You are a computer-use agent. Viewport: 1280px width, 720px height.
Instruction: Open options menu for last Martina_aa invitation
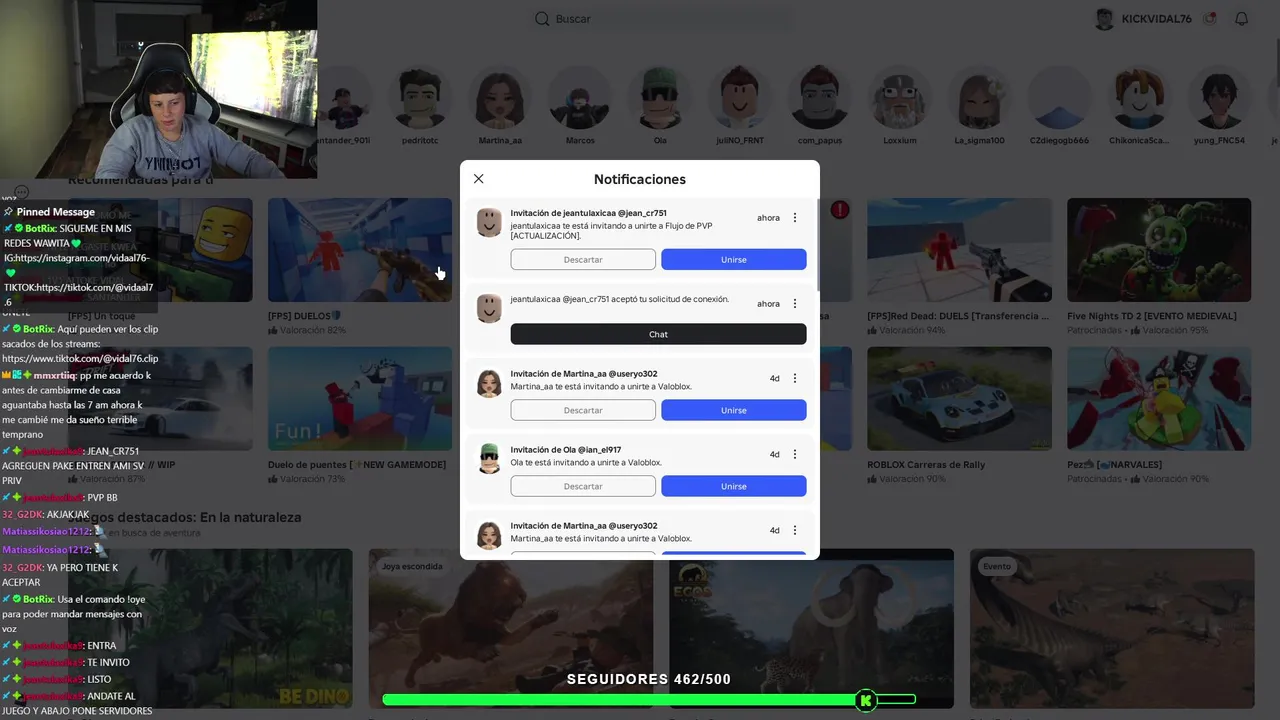795,531
